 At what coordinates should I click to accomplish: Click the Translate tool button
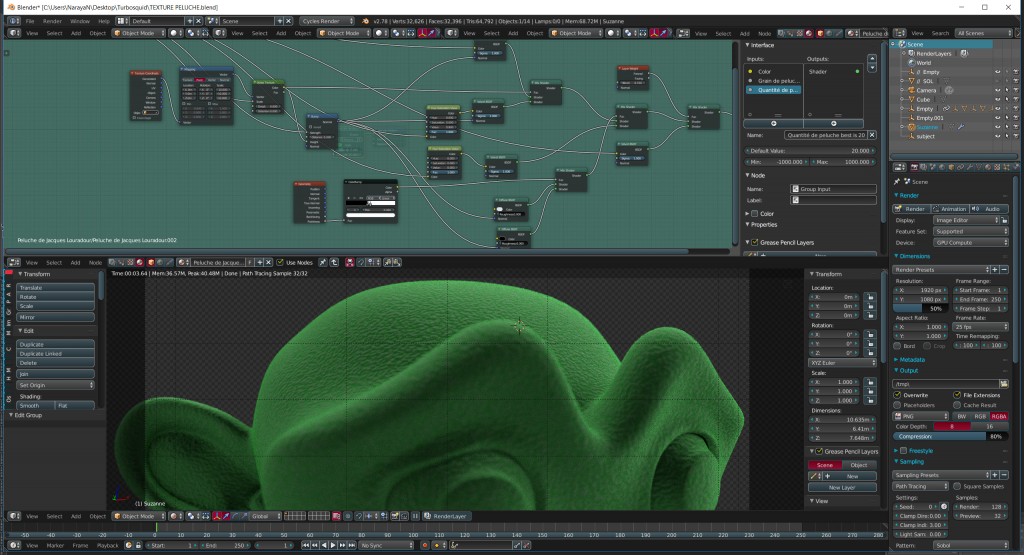point(55,287)
